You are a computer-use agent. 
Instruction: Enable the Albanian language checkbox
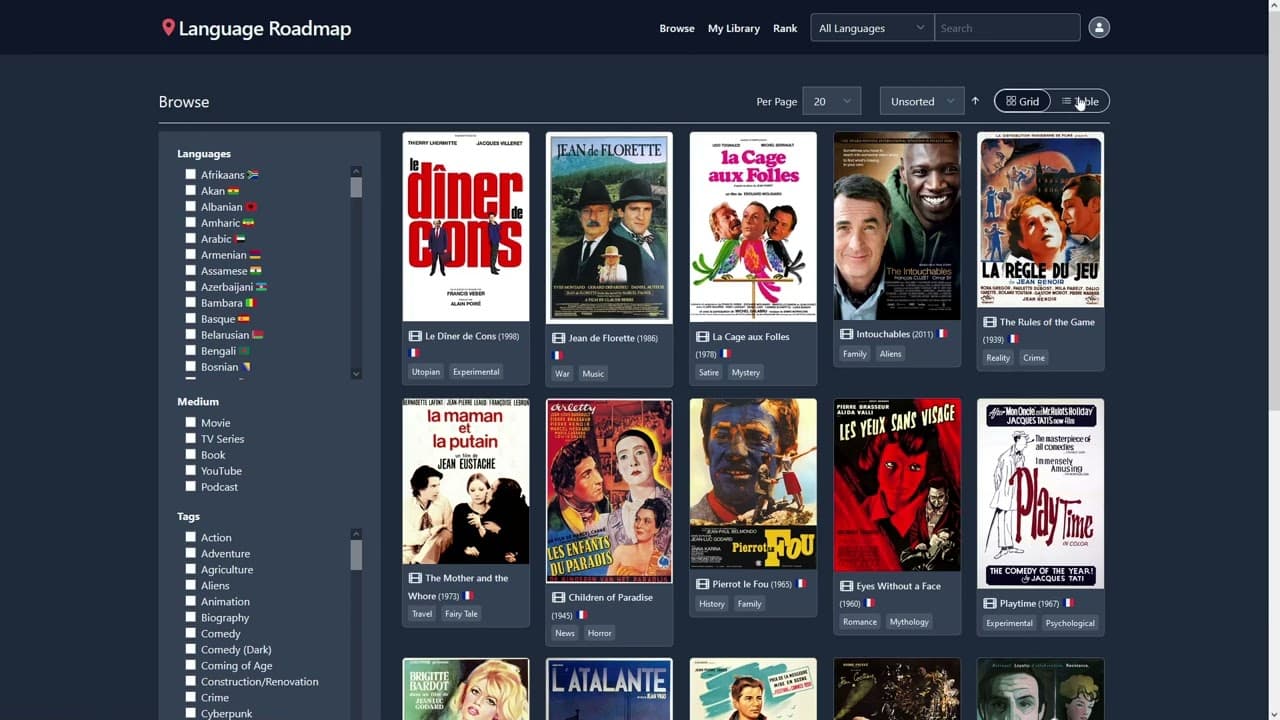coord(190,207)
